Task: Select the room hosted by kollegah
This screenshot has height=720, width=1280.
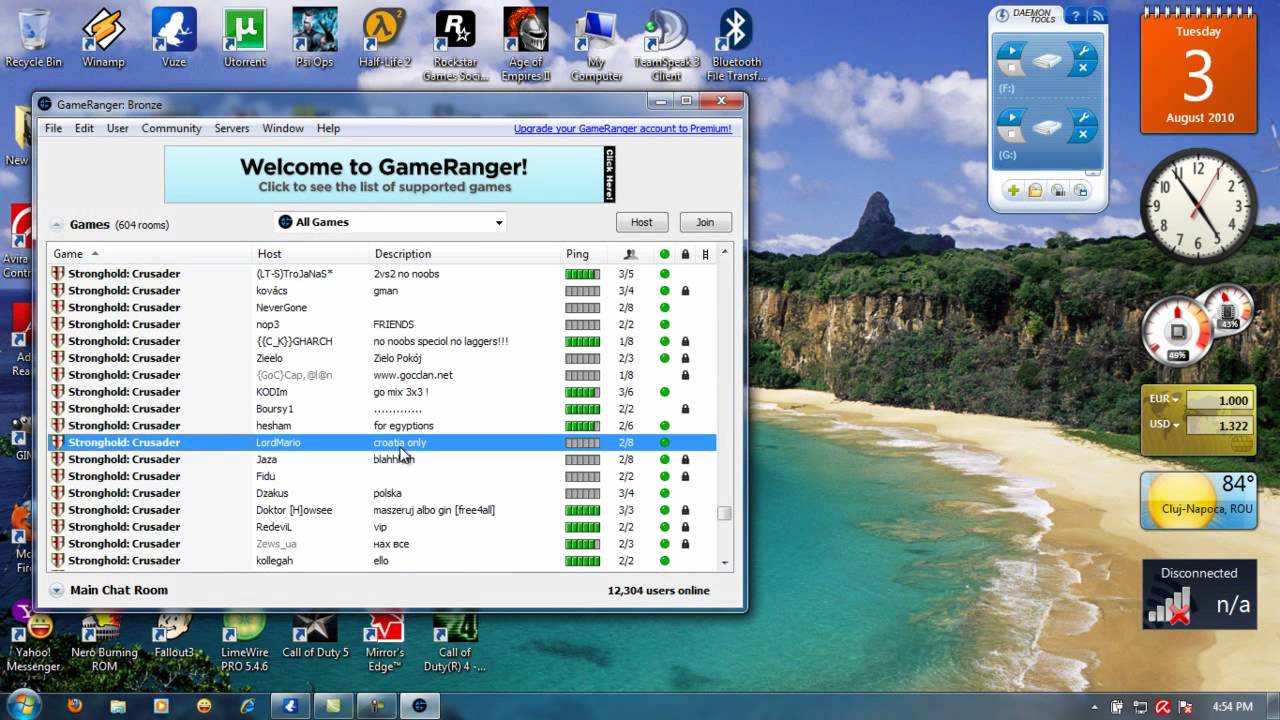Action: pos(382,561)
